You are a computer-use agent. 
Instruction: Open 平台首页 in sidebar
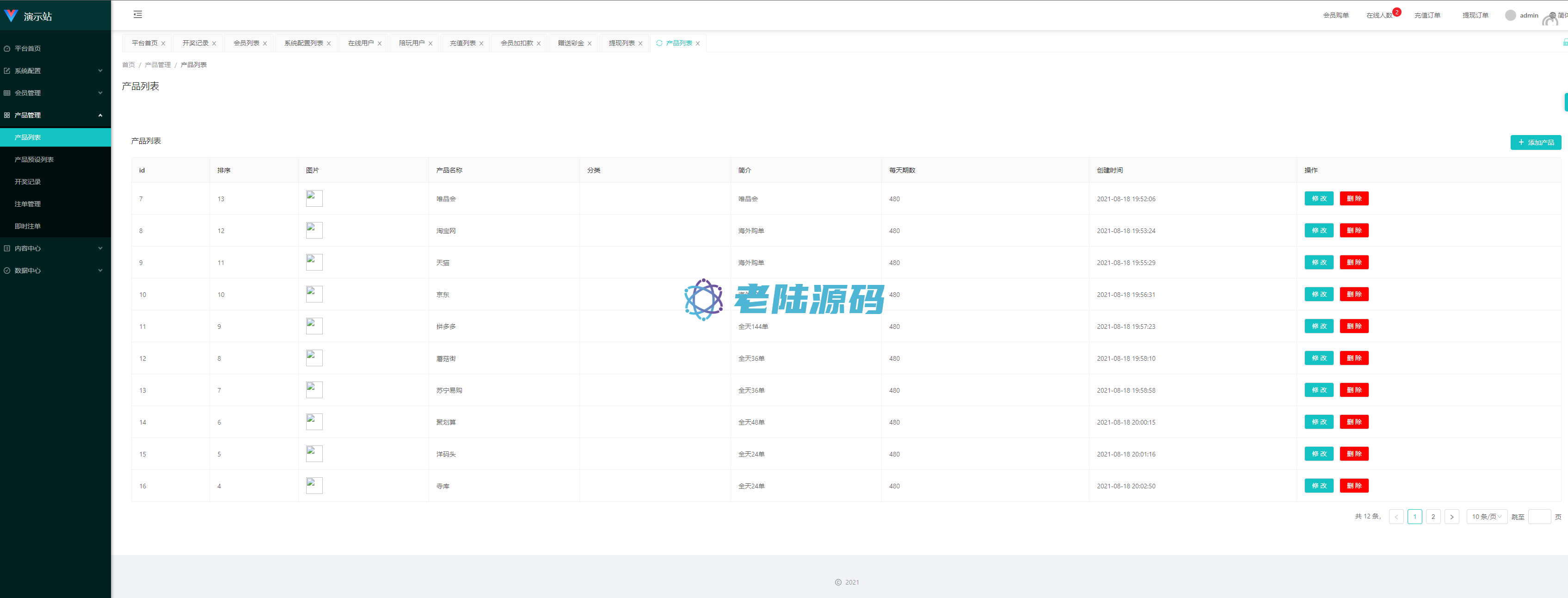[28, 49]
